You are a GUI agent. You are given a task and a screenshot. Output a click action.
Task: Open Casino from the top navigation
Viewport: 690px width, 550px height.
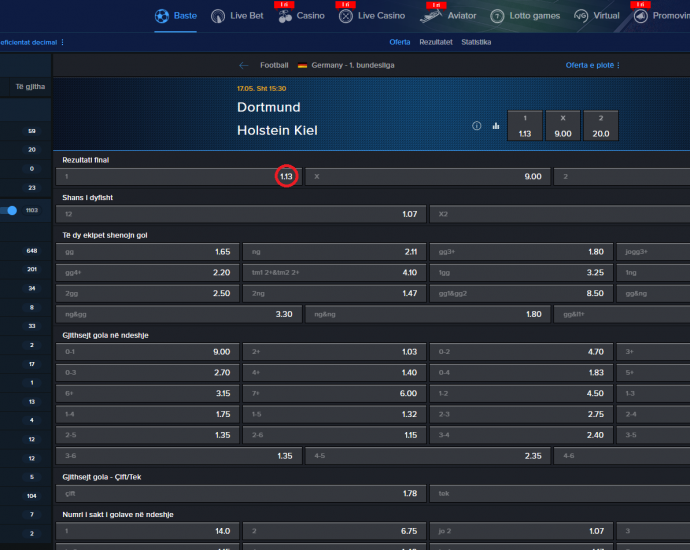point(285,16)
